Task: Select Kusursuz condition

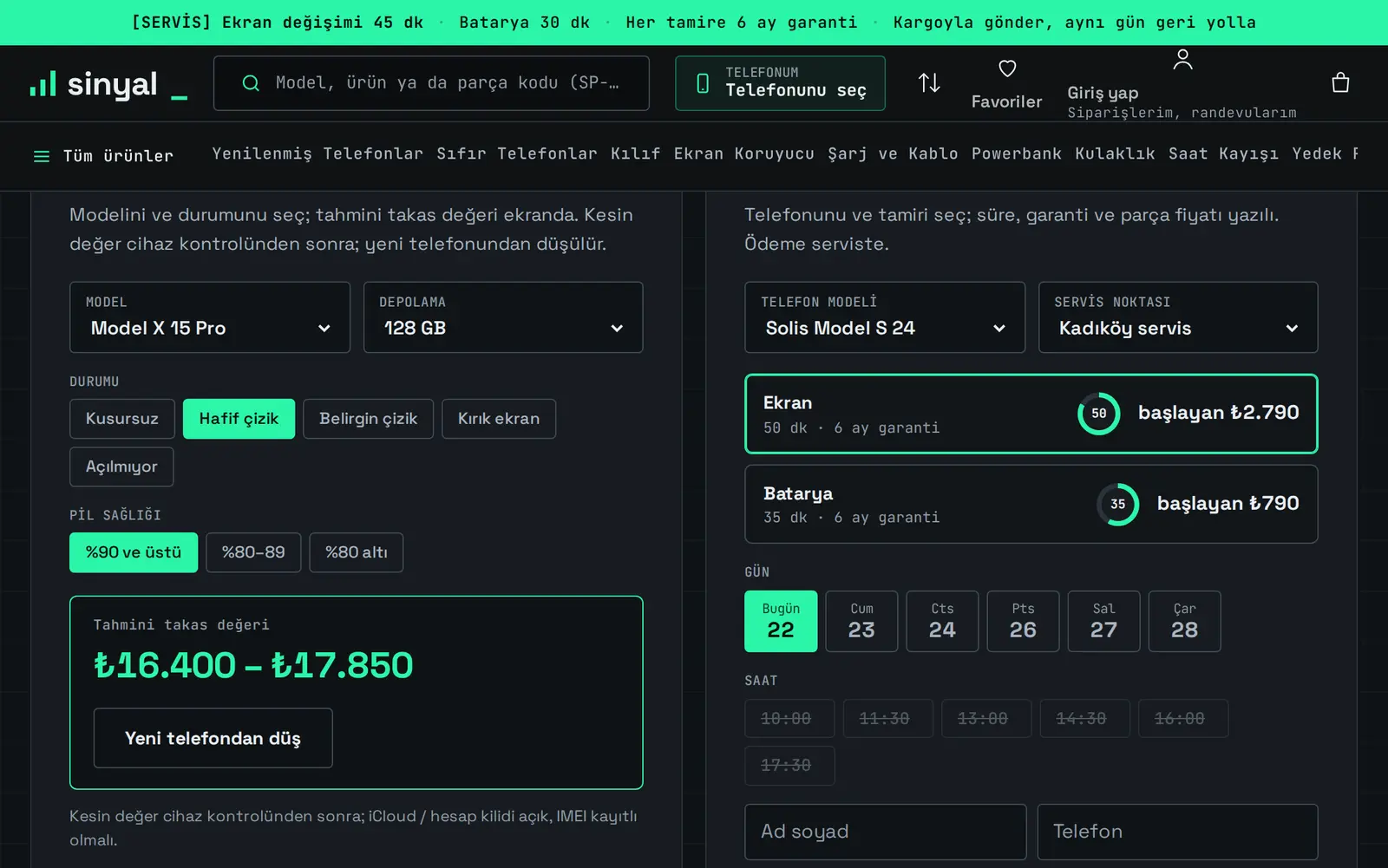Action: click(x=122, y=419)
